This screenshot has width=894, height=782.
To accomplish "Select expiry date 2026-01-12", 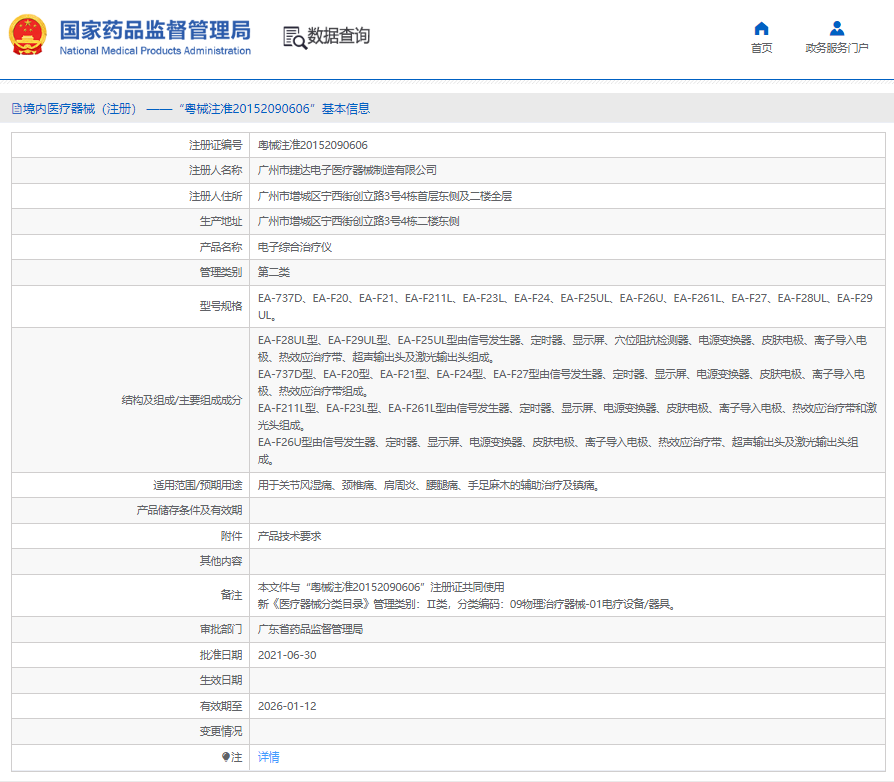I will click(x=287, y=706).
